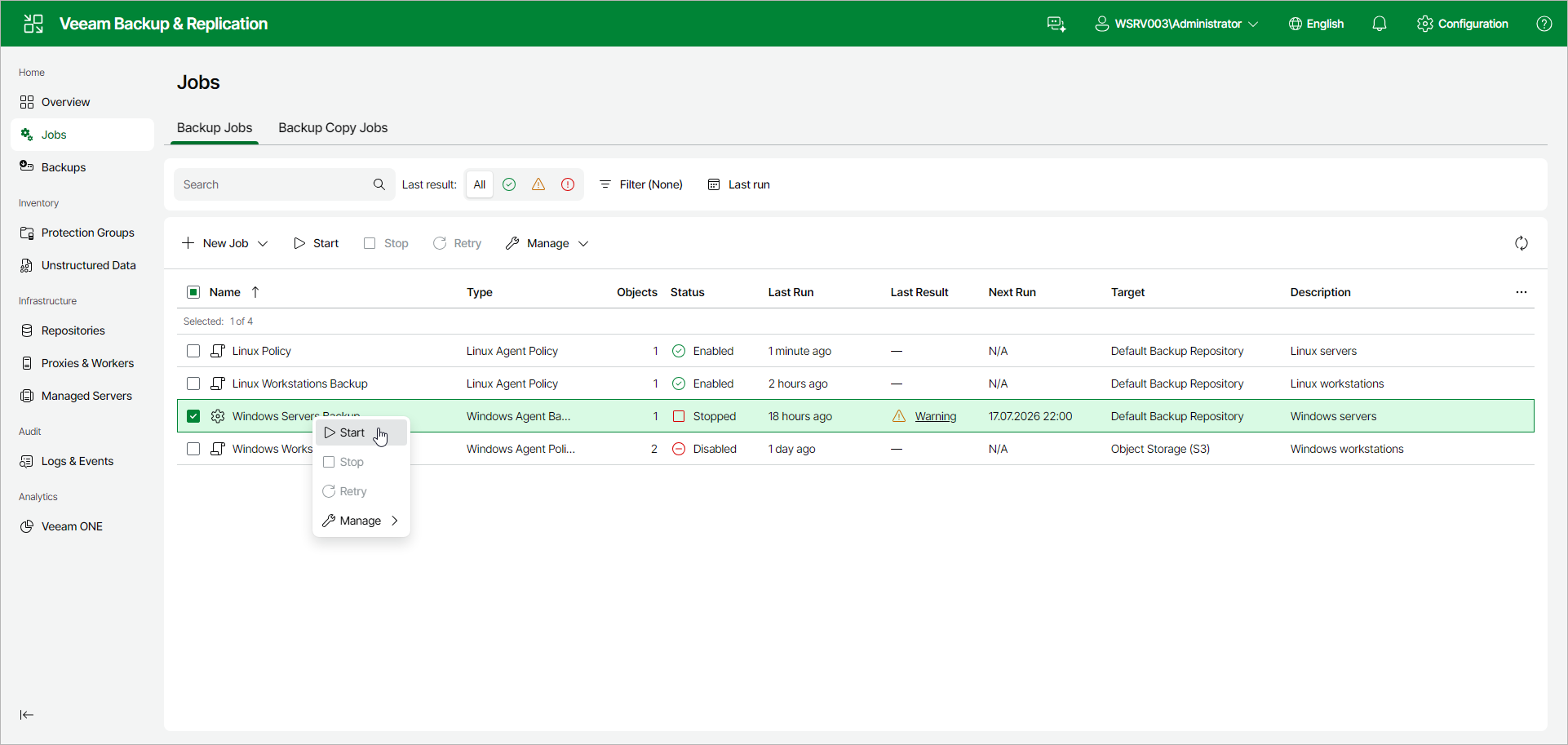Click Retry in the toolbar

[x=458, y=243]
